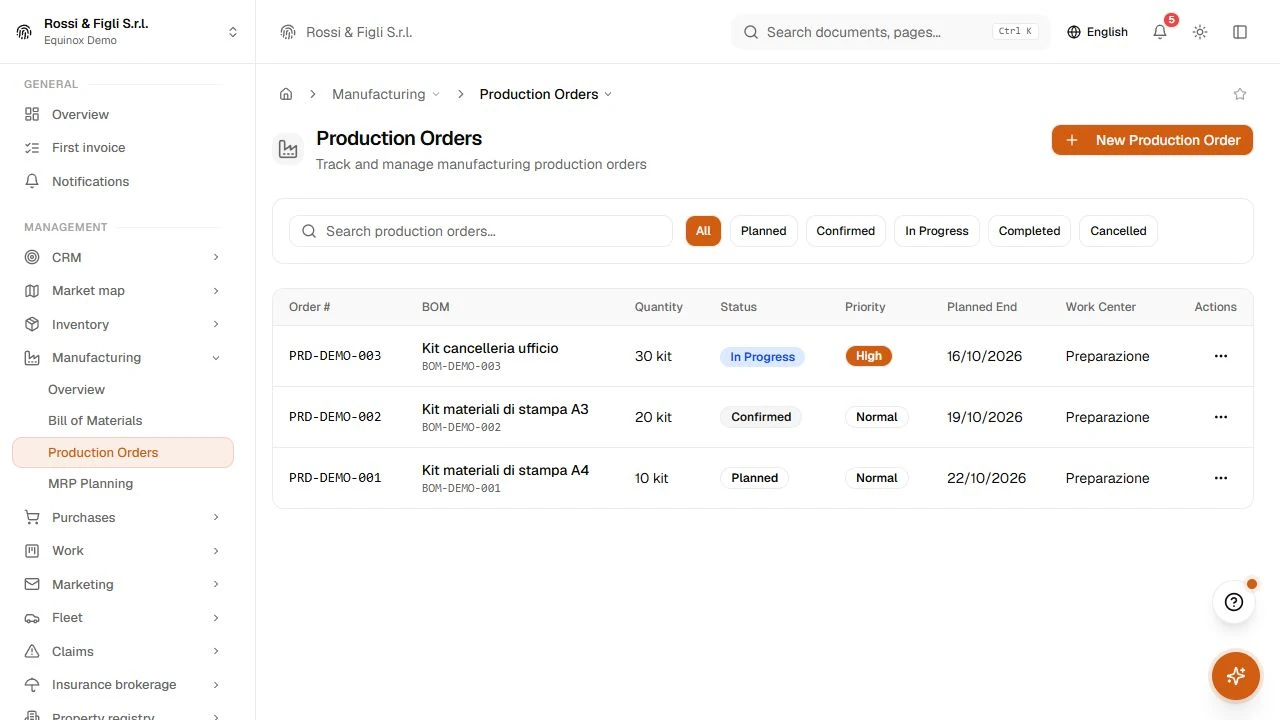Viewport: 1280px width, 720px height.
Task: Open the company switcher Rossi & Figli
Action: pos(128,32)
